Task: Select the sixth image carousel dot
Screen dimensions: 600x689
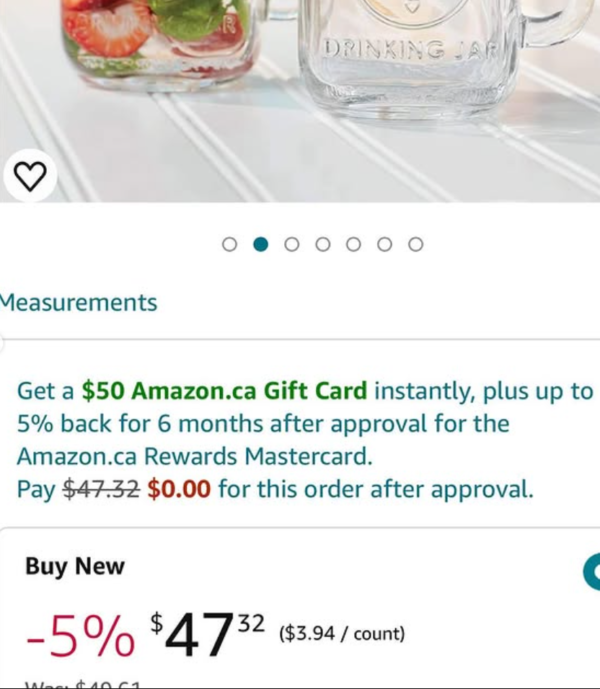Action: pyautogui.click(x=385, y=244)
